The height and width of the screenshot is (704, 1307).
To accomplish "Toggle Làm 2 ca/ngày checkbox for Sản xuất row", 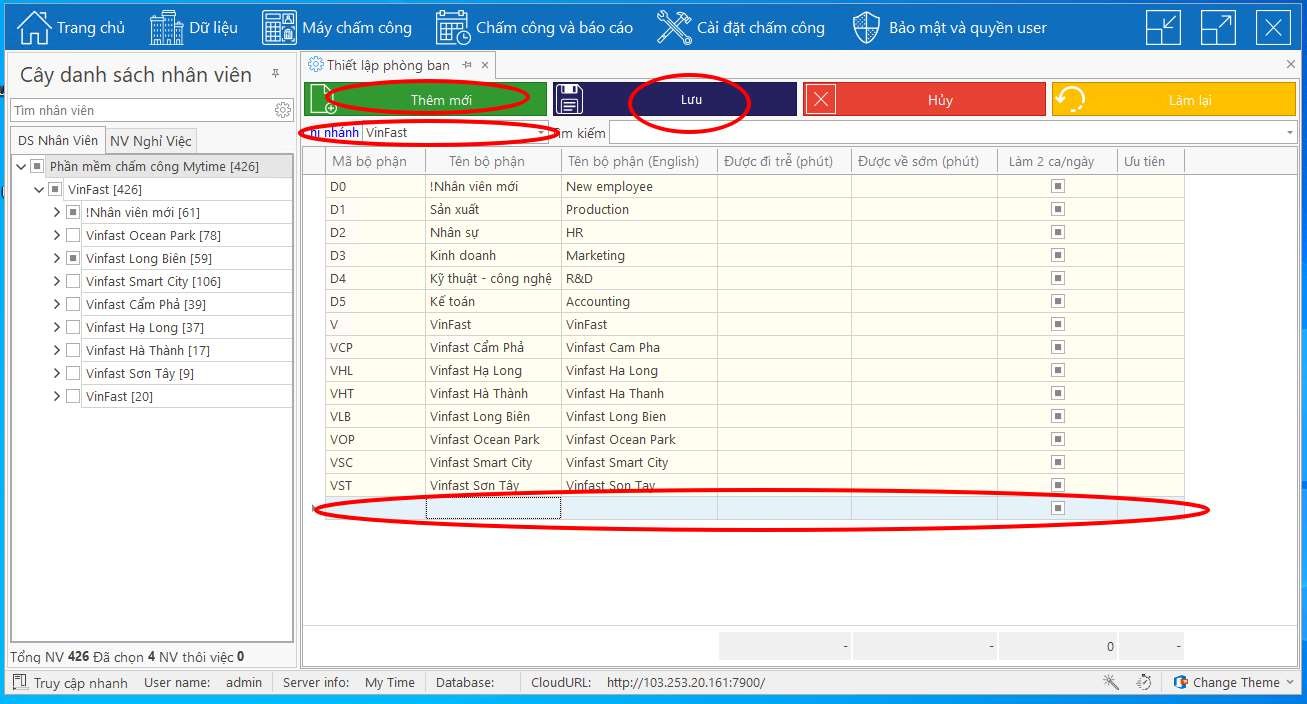I will pos(1057,209).
